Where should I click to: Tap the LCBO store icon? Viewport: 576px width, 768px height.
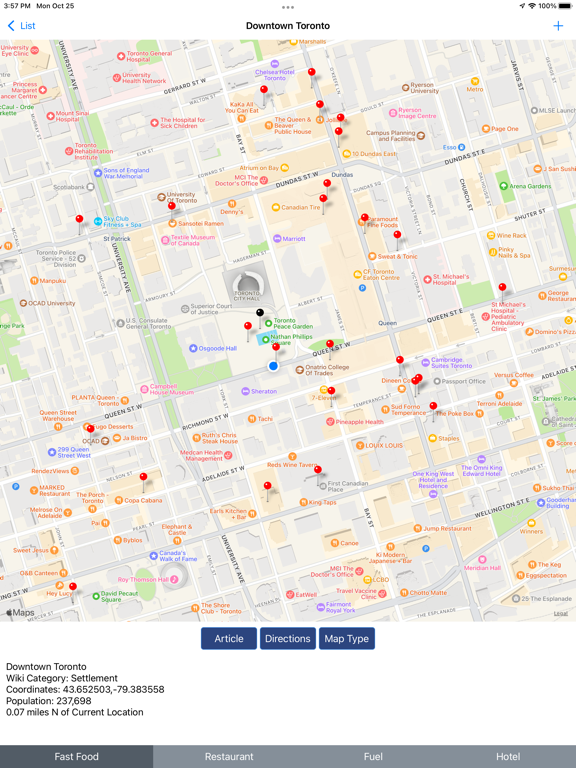pos(368,580)
